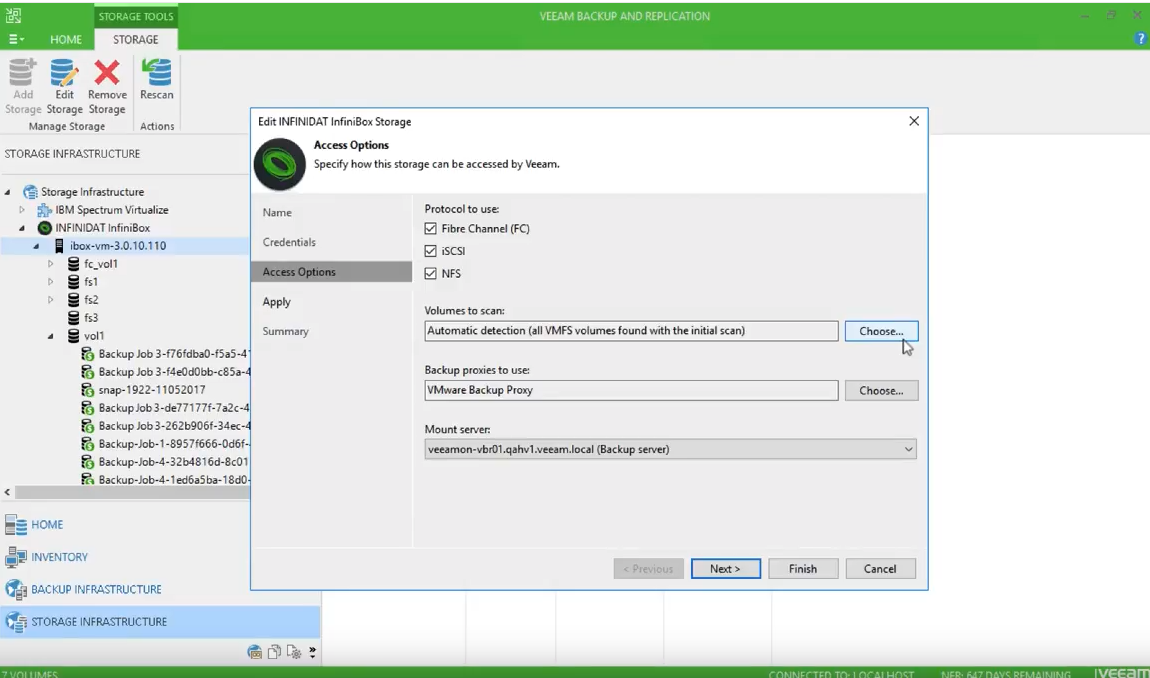Click the help question mark icon

coord(1140,39)
